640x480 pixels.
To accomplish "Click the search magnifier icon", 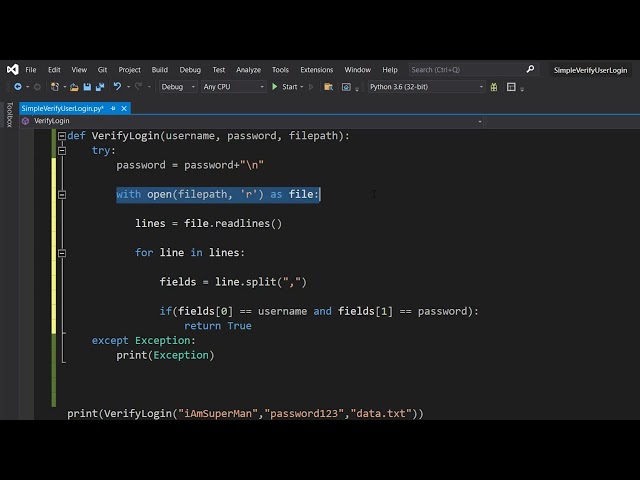I will pos(530,69).
